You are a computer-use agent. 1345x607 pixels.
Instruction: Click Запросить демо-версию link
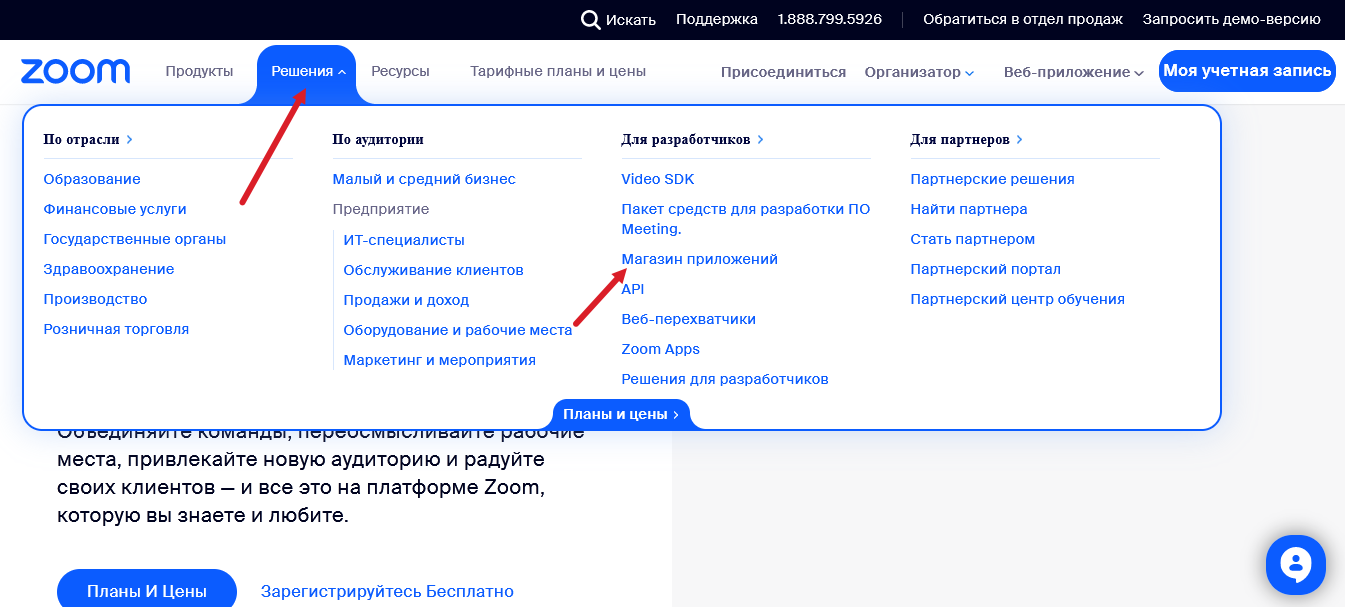[x=1232, y=19]
